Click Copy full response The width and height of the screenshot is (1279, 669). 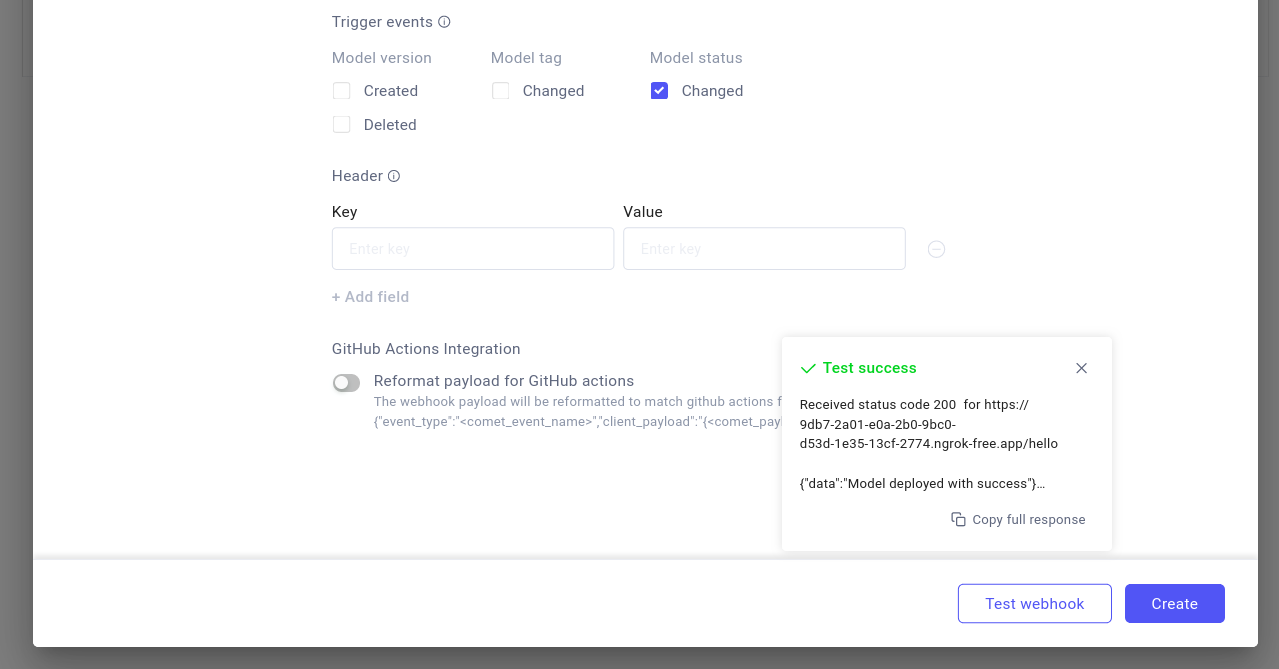[1027, 519]
